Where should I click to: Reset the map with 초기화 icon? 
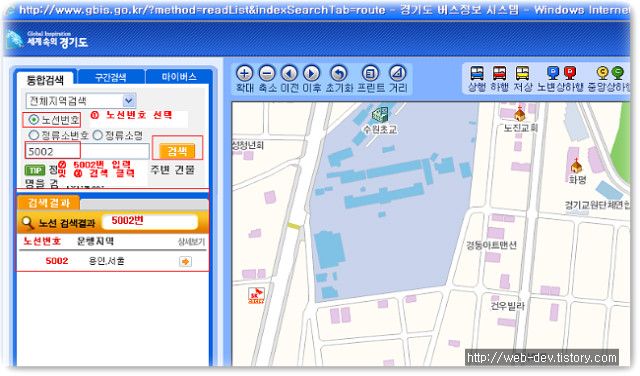tap(339, 74)
